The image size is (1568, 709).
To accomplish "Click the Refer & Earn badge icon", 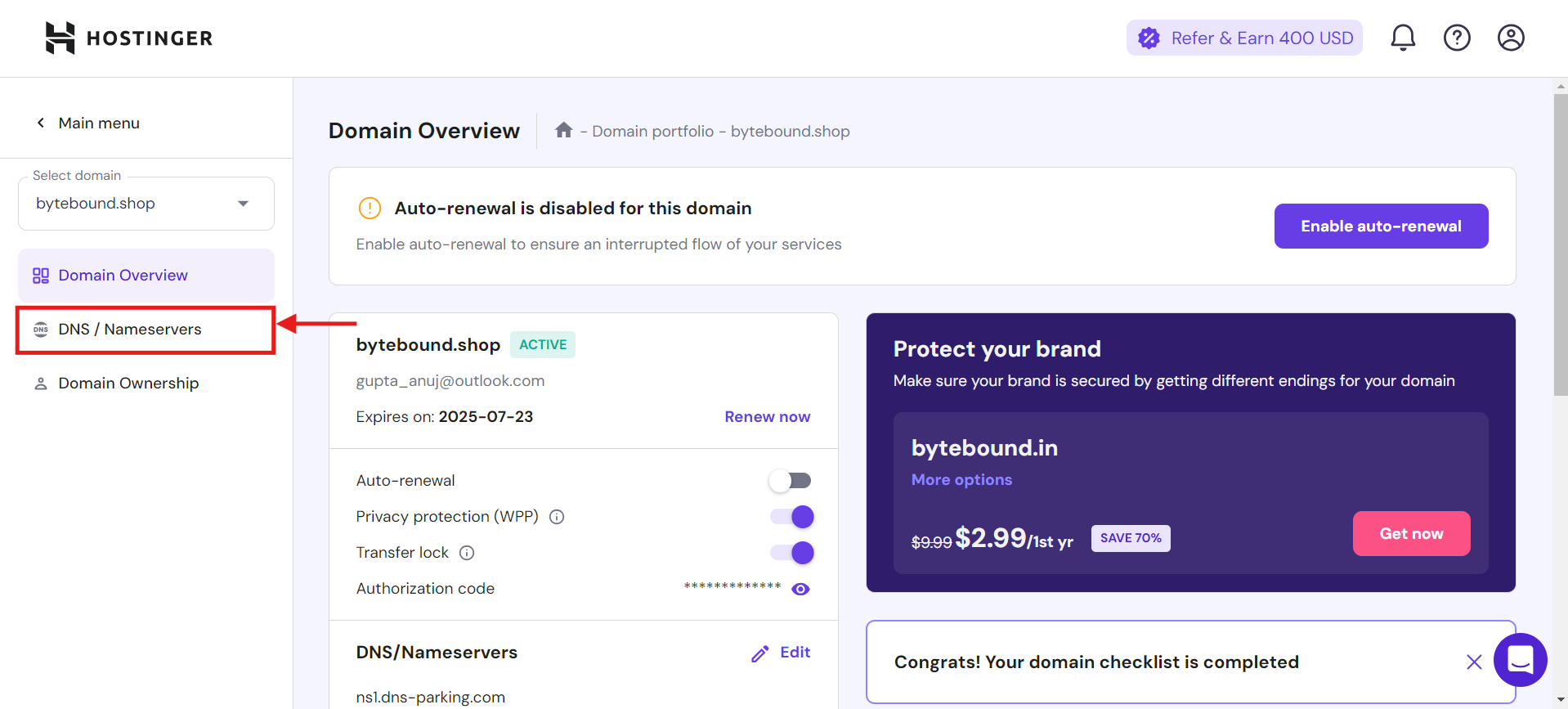I will coord(1149,38).
